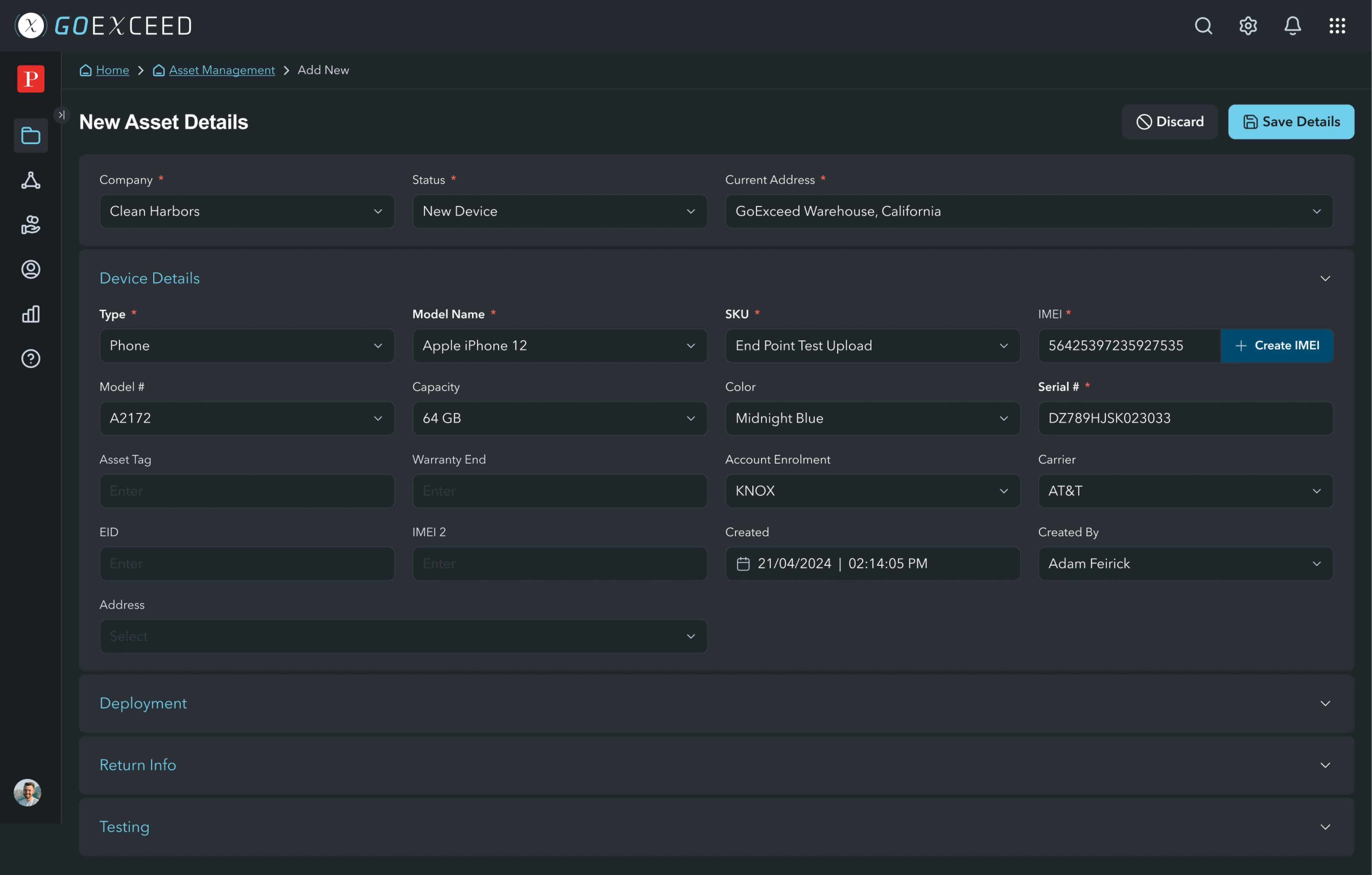Open the Account Enrolment dropdown showing KNOX
Image resolution: width=1372 pixels, height=875 pixels.
872,491
